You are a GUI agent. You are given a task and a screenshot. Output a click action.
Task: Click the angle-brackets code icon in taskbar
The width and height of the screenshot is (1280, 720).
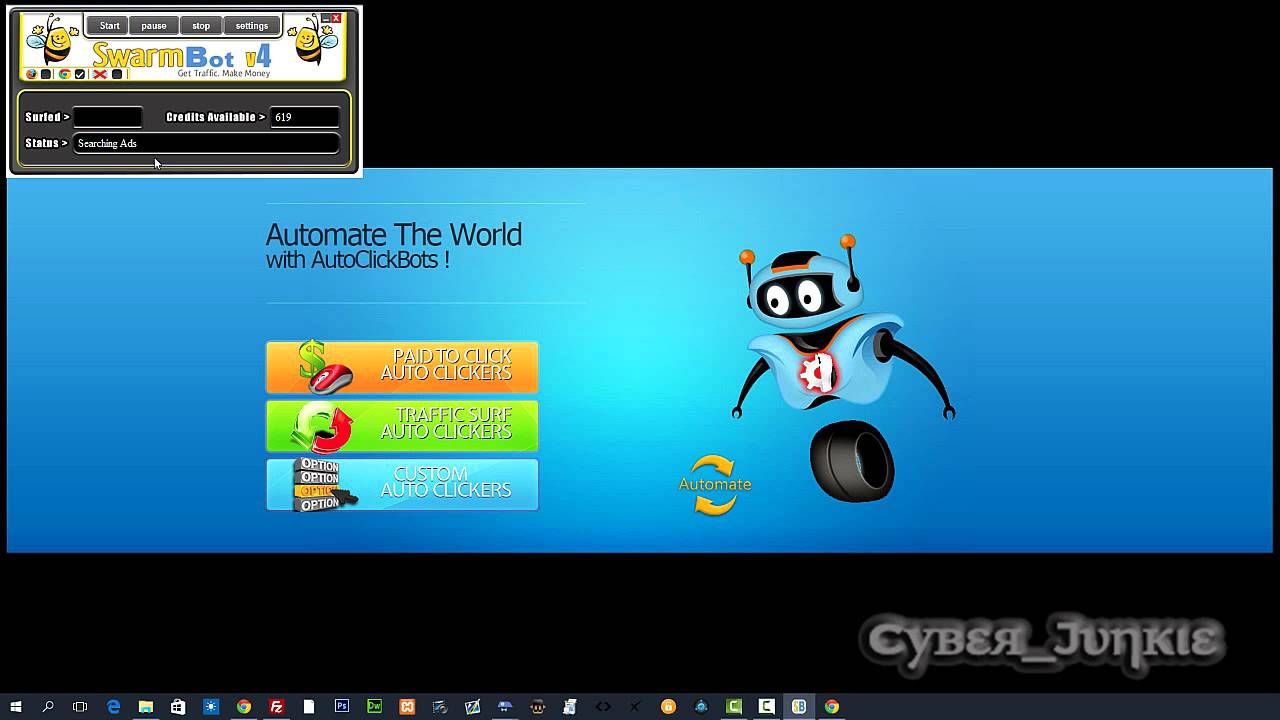(603, 706)
